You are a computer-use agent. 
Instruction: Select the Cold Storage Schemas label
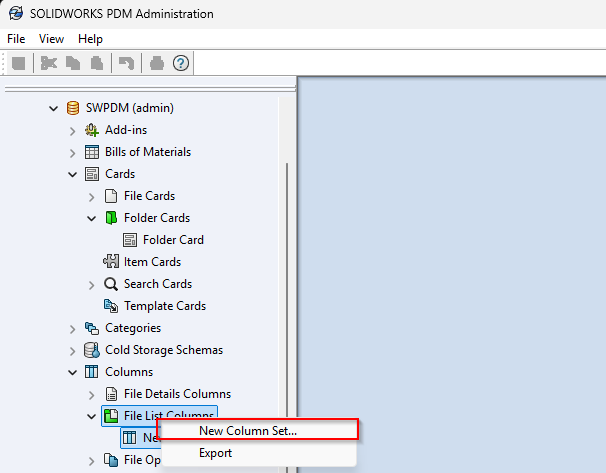[x=164, y=350]
